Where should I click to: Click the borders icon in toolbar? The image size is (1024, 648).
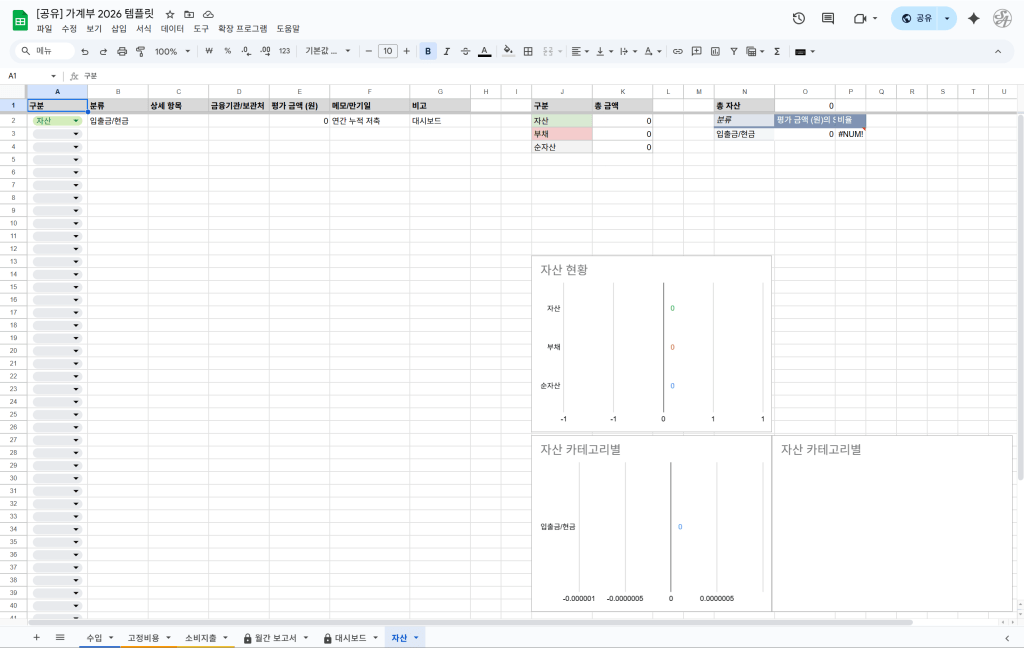[x=528, y=51]
